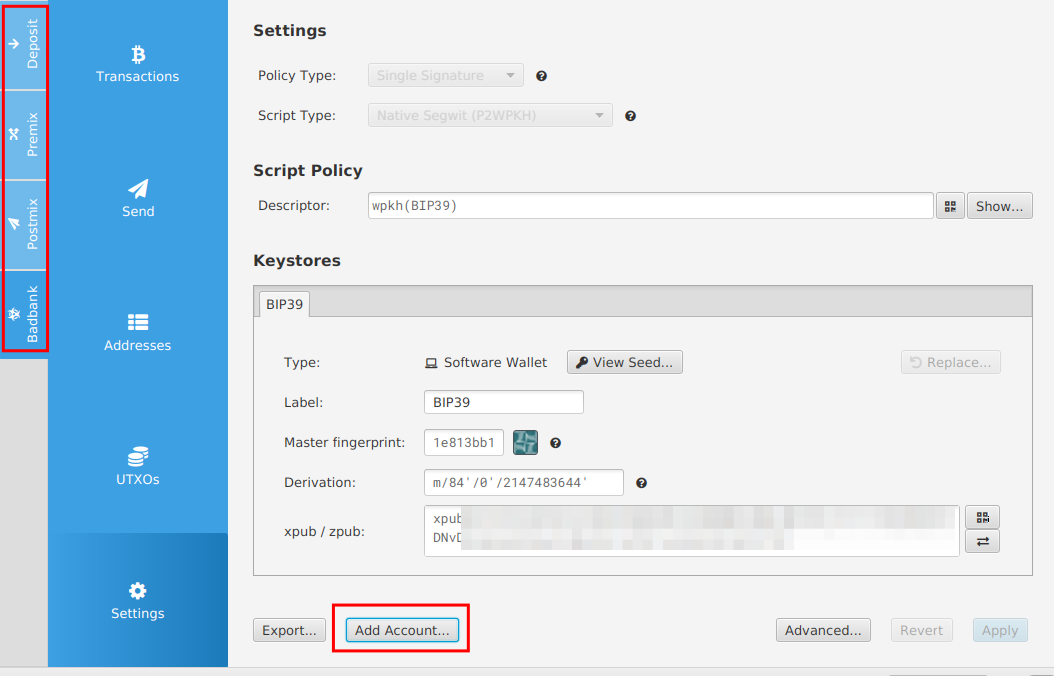Open help for Policy Type
The image size is (1054, 676).
[541, 76]
